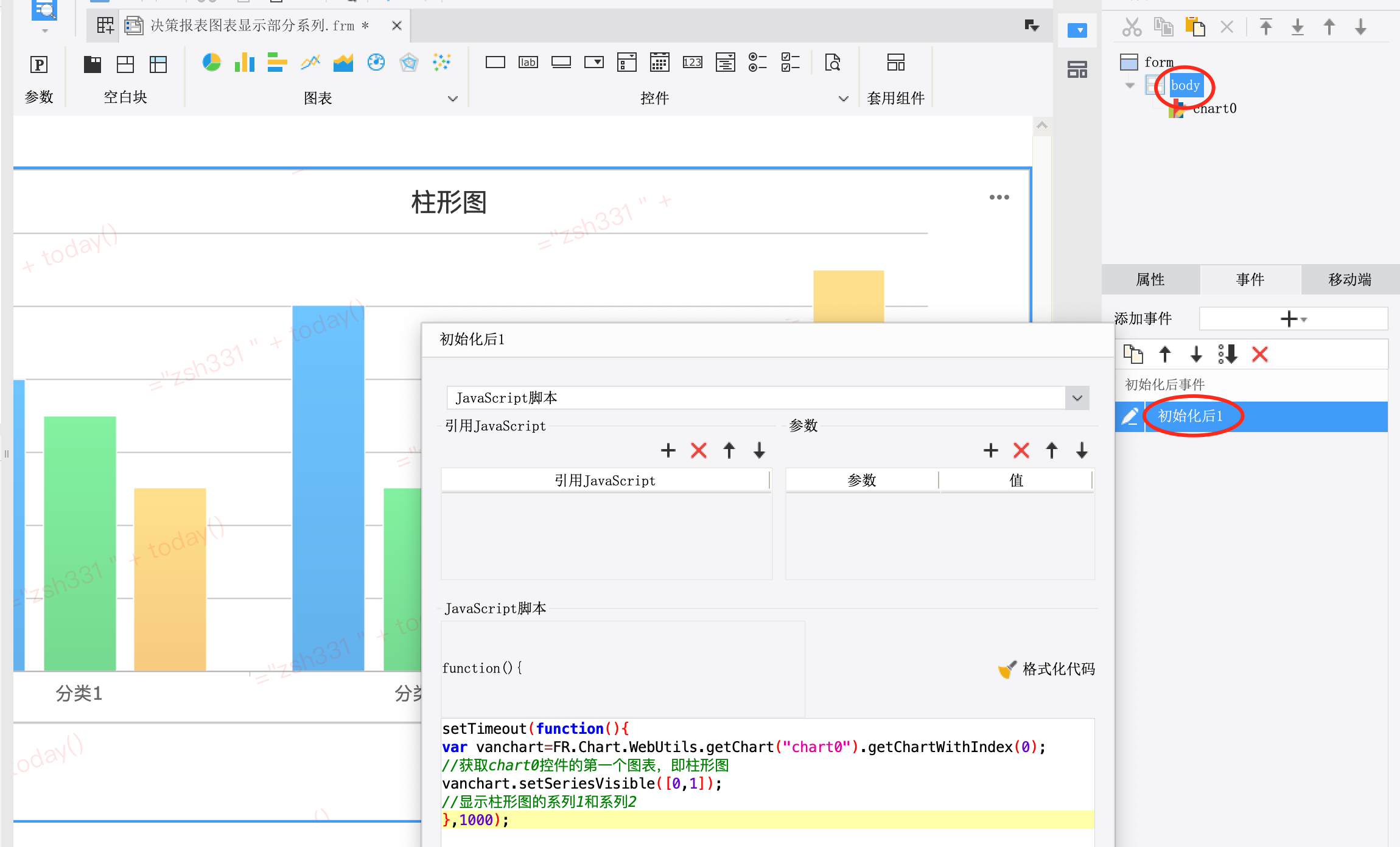Click the paste clipboard icon
The image size is (1400, 847).
[x=1195, y=27]
